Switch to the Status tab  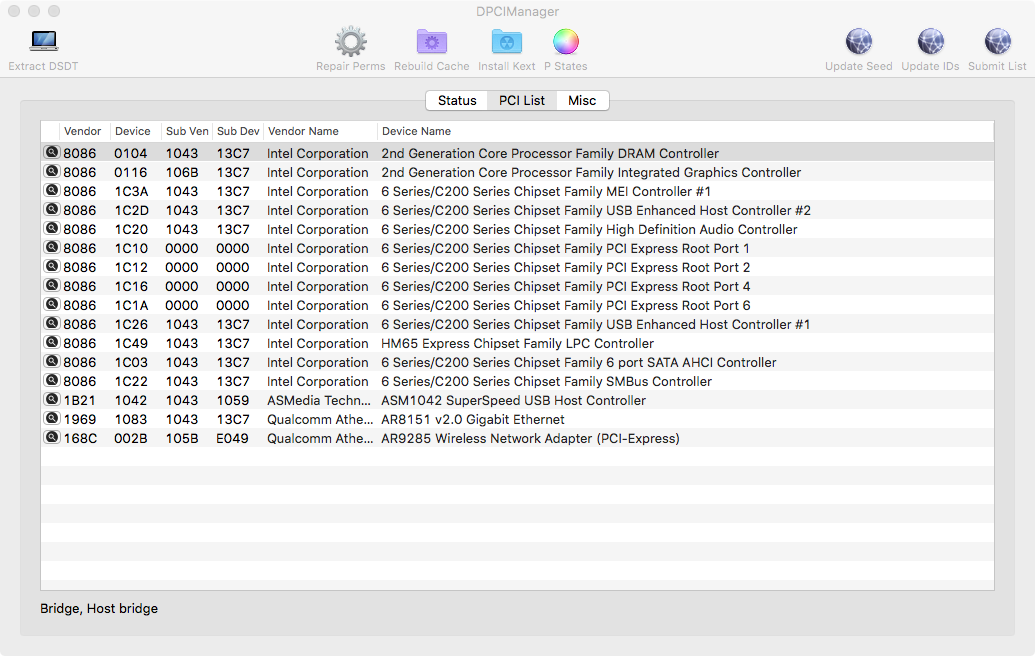point(457,100)
